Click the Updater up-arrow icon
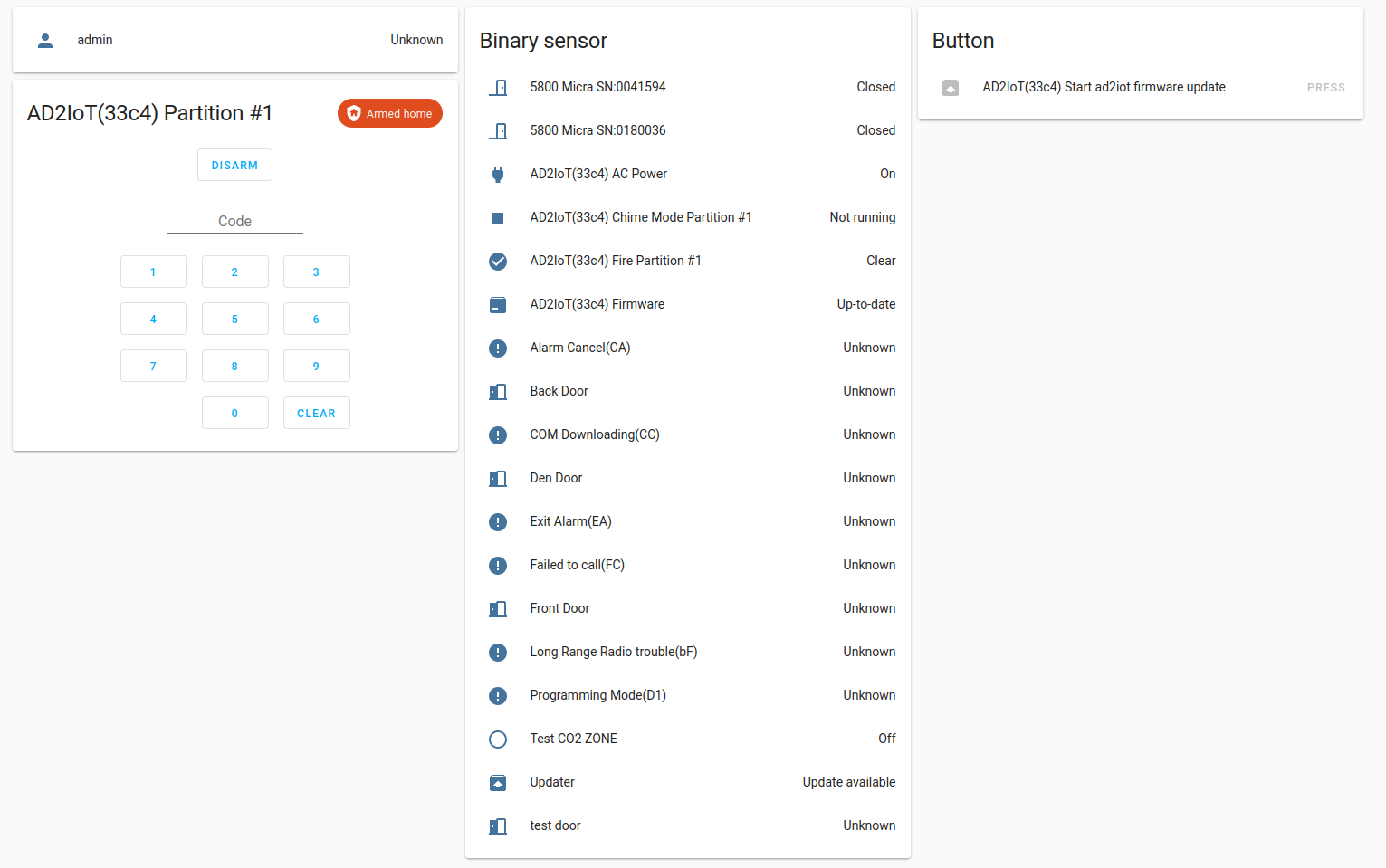Viewport: 1386px width, 868px height. (x=498, y=782)
